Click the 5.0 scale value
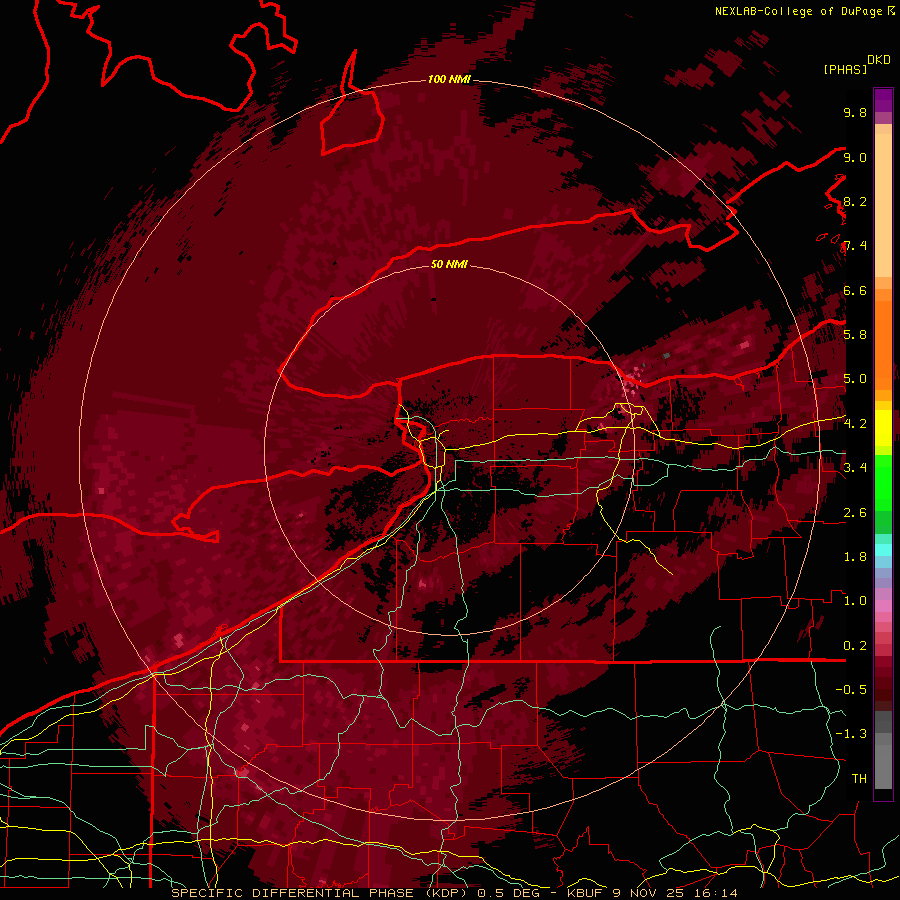900x900 pixels. coord(855,379)
